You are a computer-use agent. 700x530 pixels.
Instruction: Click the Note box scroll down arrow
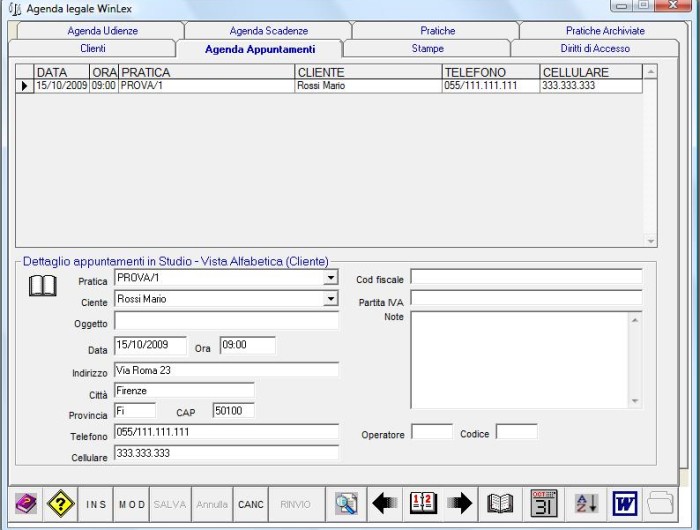(635, 401)
